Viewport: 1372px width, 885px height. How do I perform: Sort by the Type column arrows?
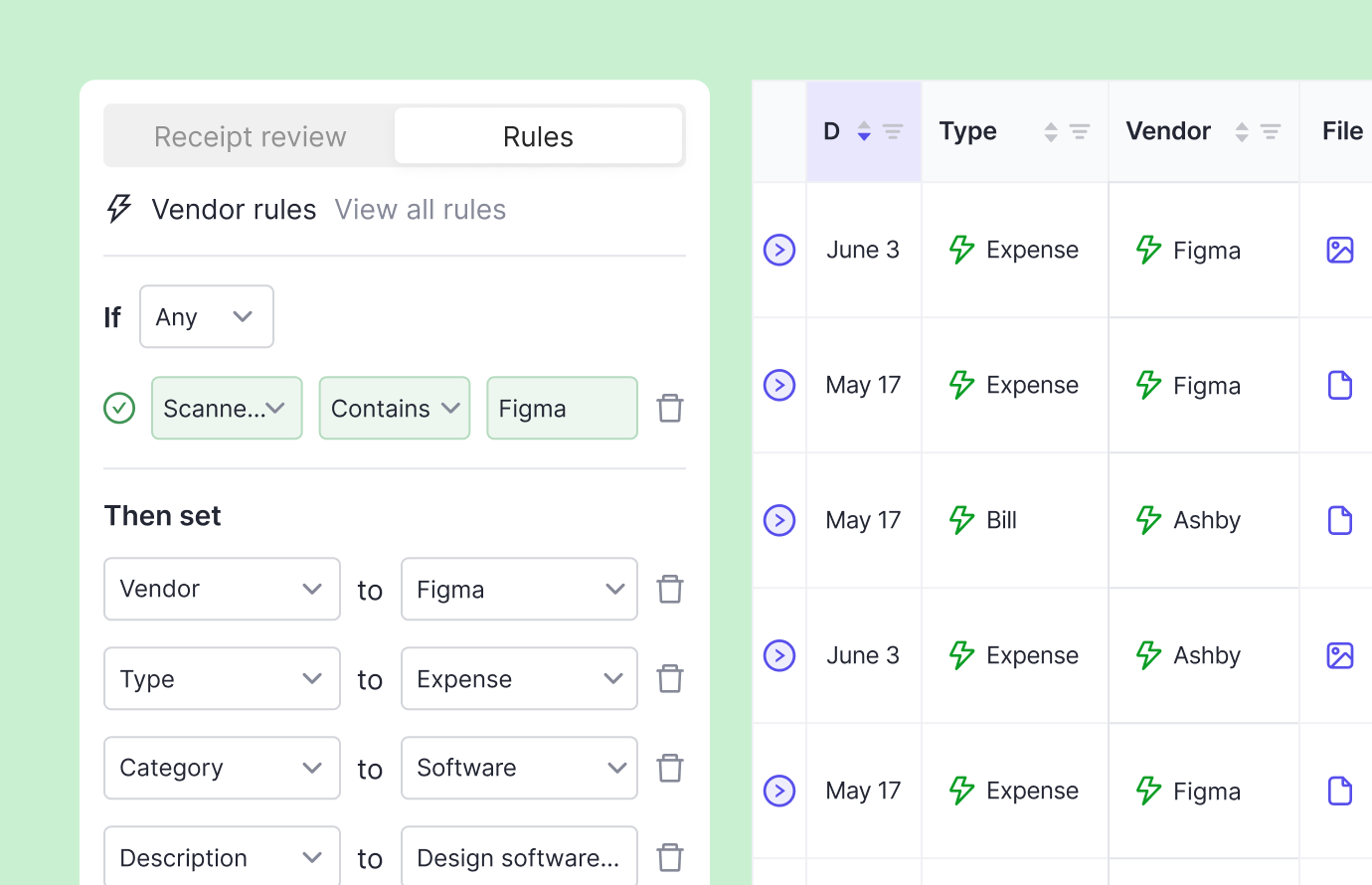coord(1050,131)
